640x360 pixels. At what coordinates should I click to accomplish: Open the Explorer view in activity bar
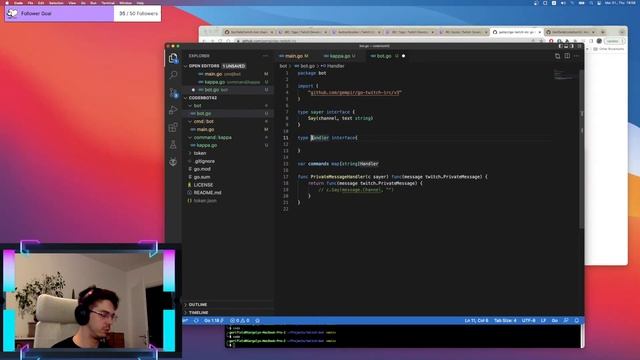[x=173, y=58]
